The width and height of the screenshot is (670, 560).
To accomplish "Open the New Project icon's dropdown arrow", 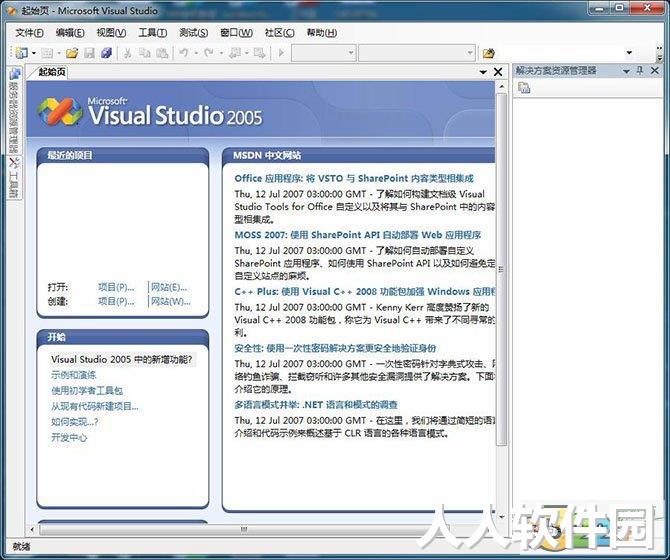I will coord(34,53).
